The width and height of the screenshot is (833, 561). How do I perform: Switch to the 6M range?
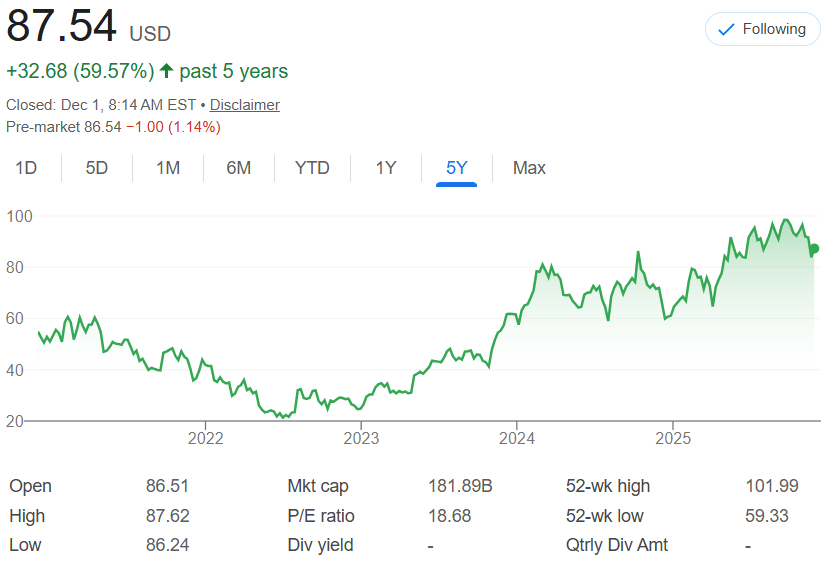click(x=238, y=168)
